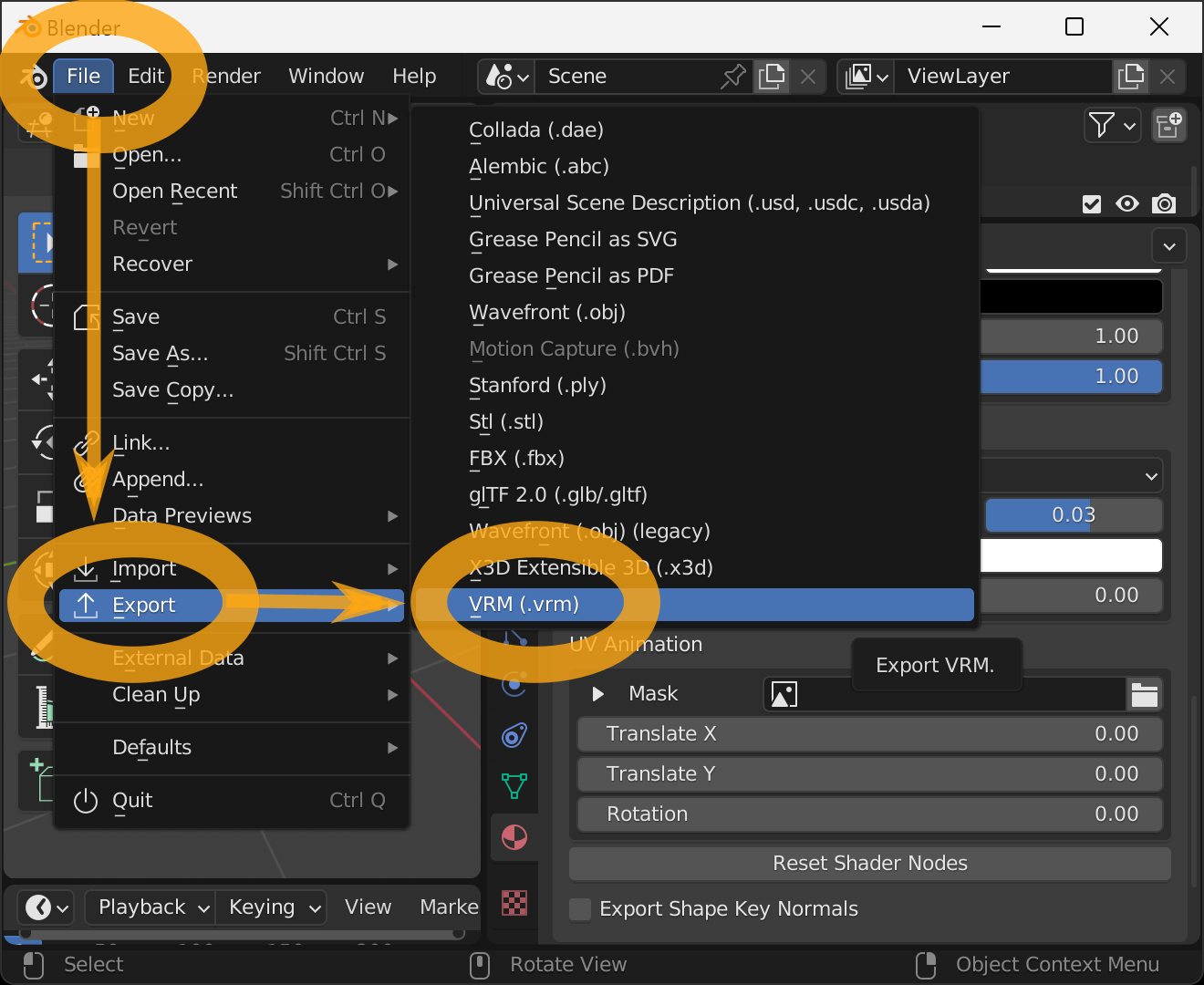1204x985 pixels.
Task: Choose glTF 2.0 (.glb/.gltf) export
Action: pyautogui.click(x=694, y=495)
